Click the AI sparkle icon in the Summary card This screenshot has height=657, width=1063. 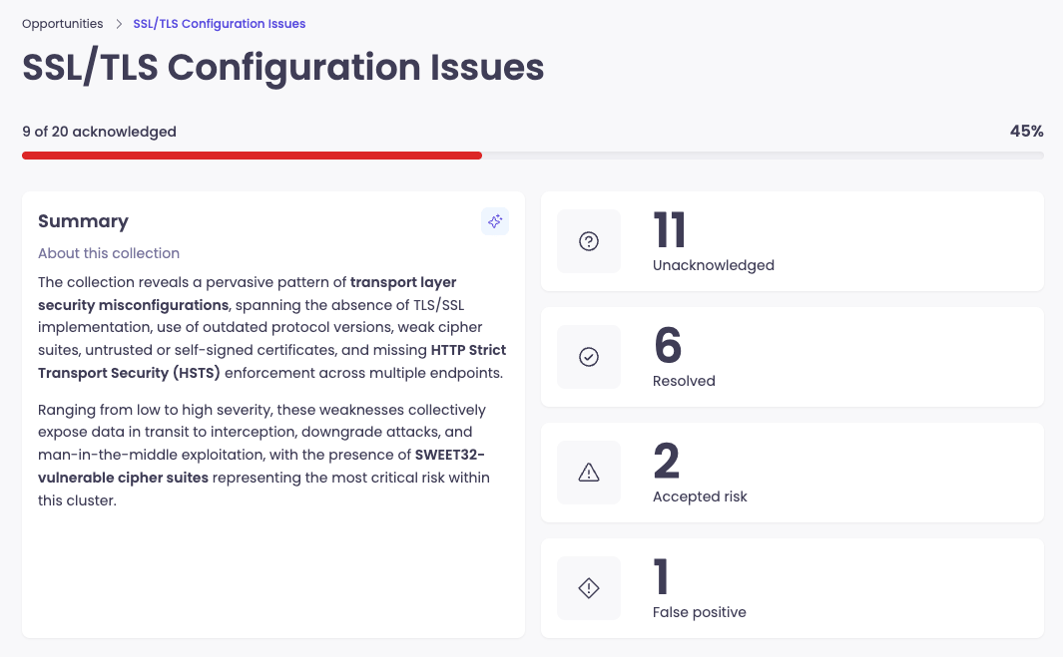494,221
